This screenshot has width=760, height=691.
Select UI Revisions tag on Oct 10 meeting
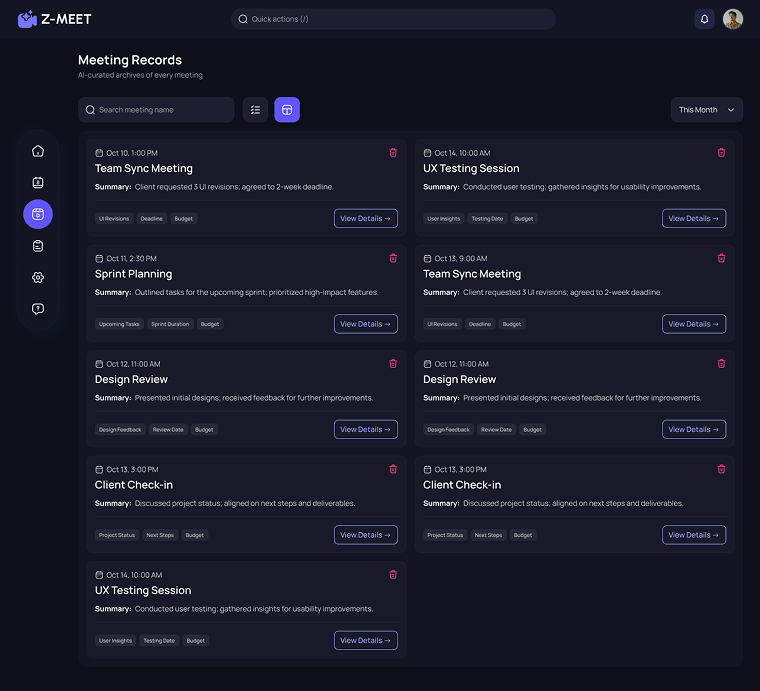tap(114, 219)
